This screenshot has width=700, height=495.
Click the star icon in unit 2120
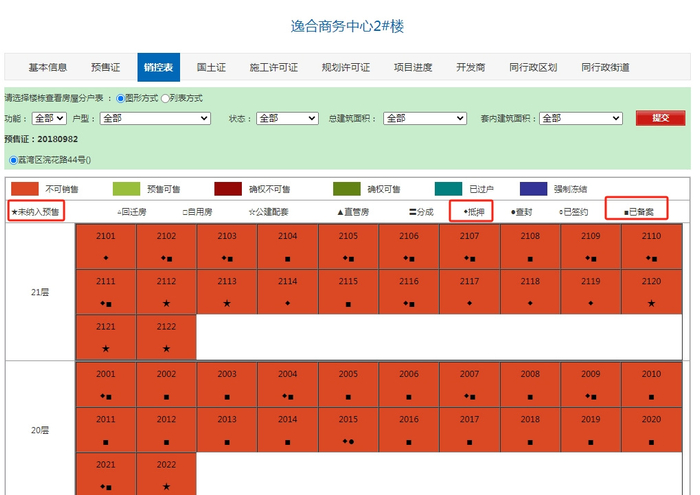[651, 303]
